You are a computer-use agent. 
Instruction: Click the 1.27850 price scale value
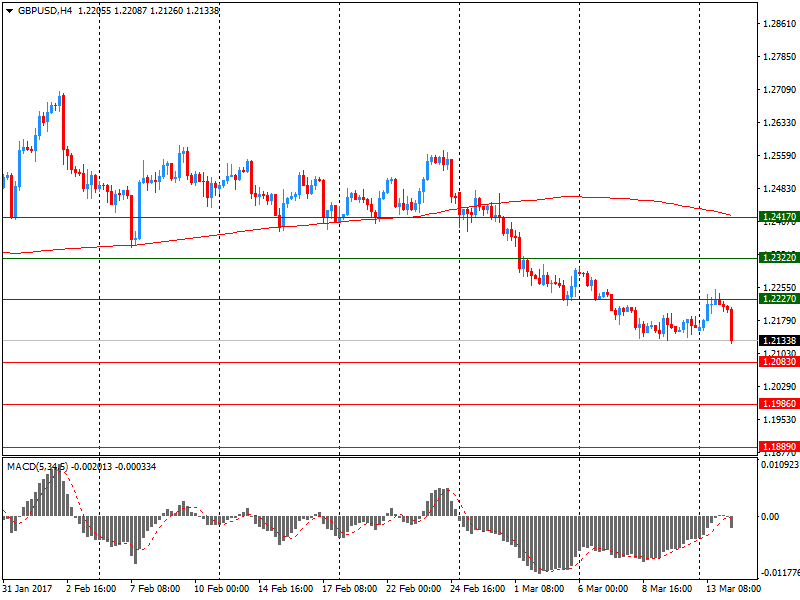tap(779, 57)
